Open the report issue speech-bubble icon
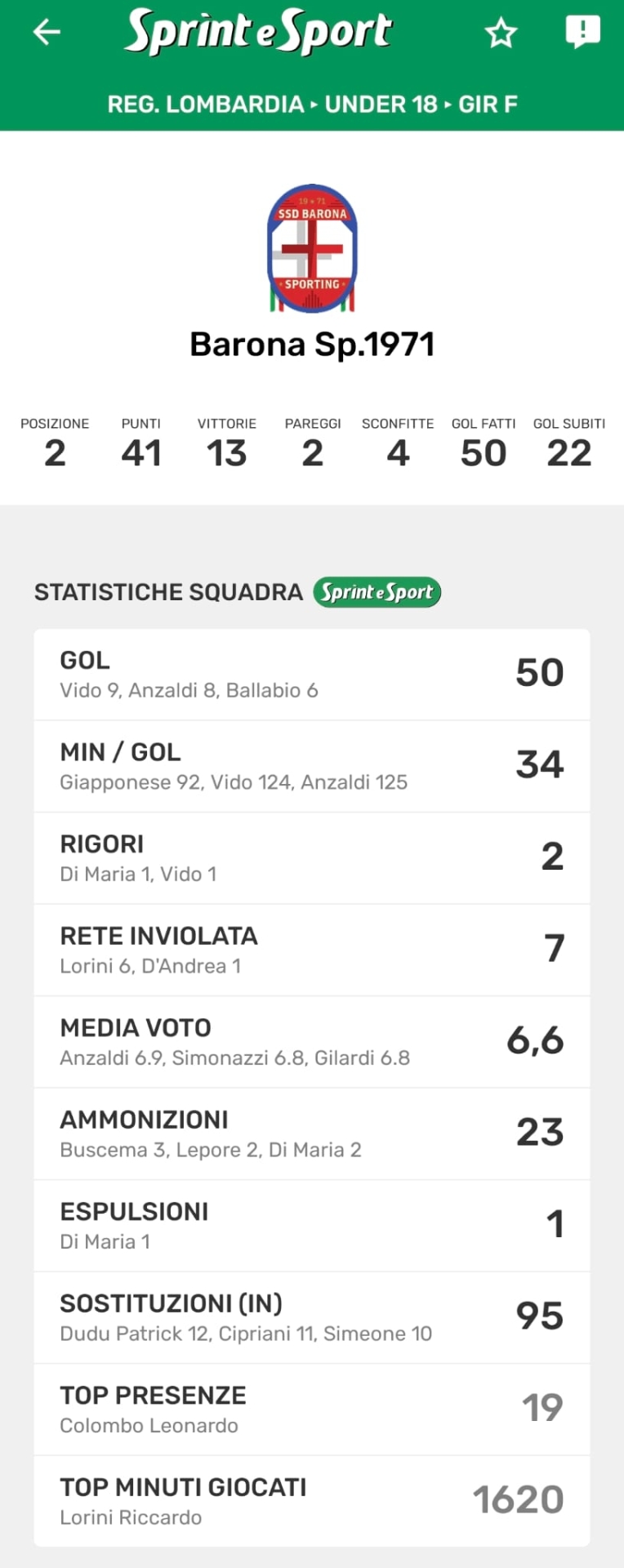This screenshot has width=624, height=1568. (582, 33)
